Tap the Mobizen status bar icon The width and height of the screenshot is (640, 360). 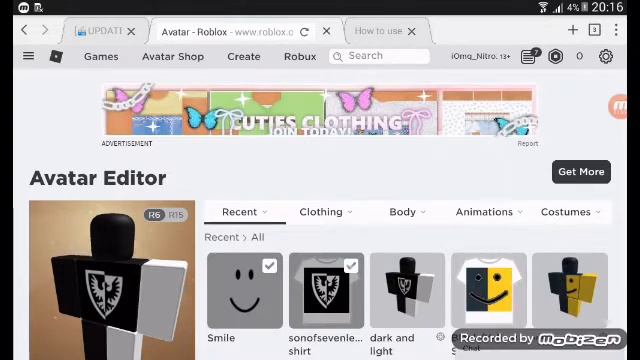(x=24, y=7)
